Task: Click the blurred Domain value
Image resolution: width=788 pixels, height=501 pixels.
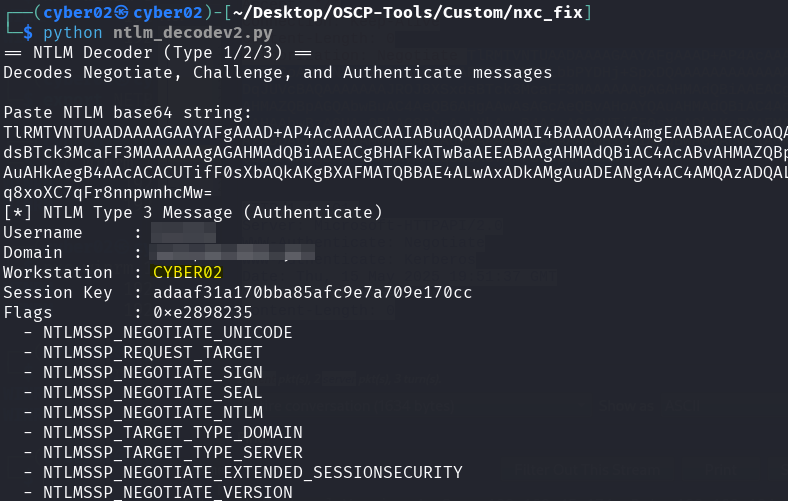Action: [232, 252]
